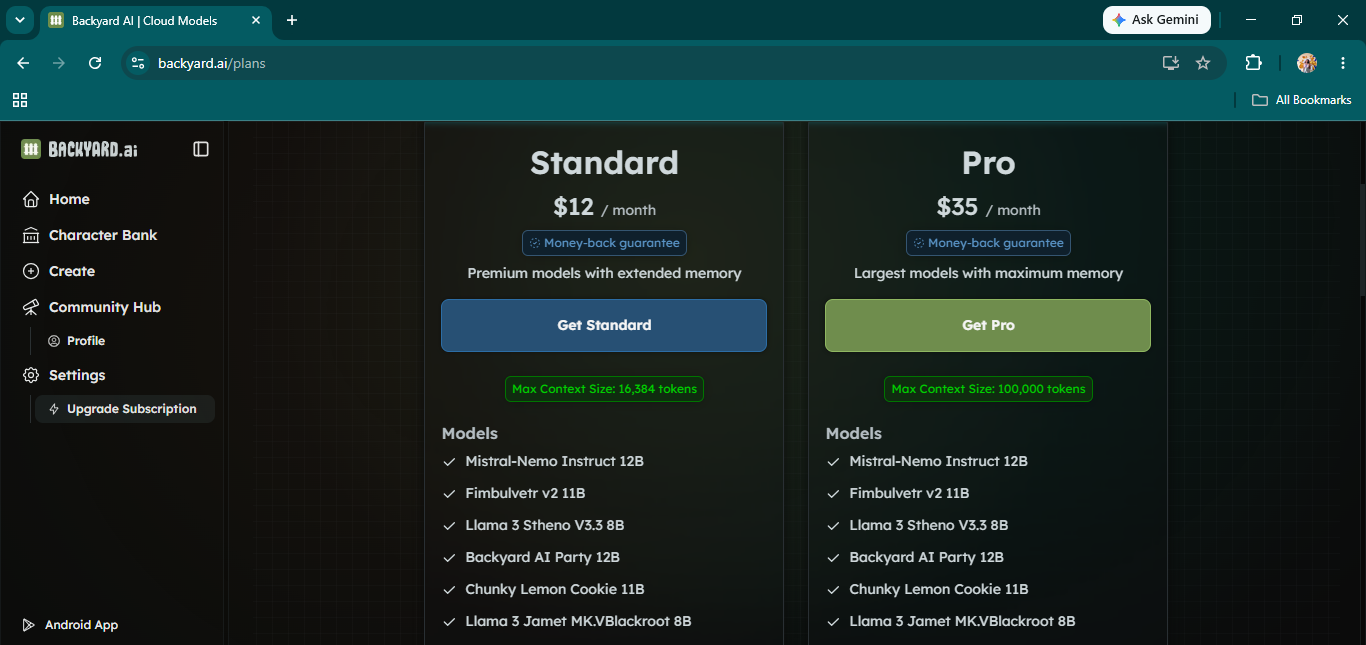The width and height of the screenshot is (1366, 645).
Task: Click the Max Context Size 100,000 tokens badge
Action: (x=988, y=389)
